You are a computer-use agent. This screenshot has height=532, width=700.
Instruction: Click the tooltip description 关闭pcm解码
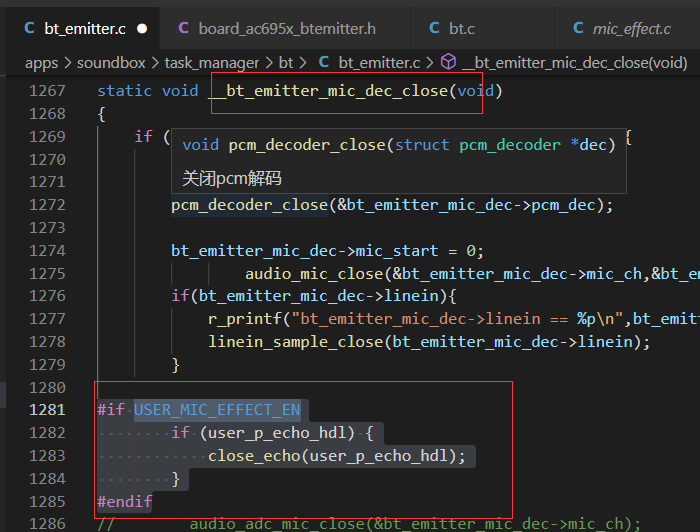click(x=232, y=179)
